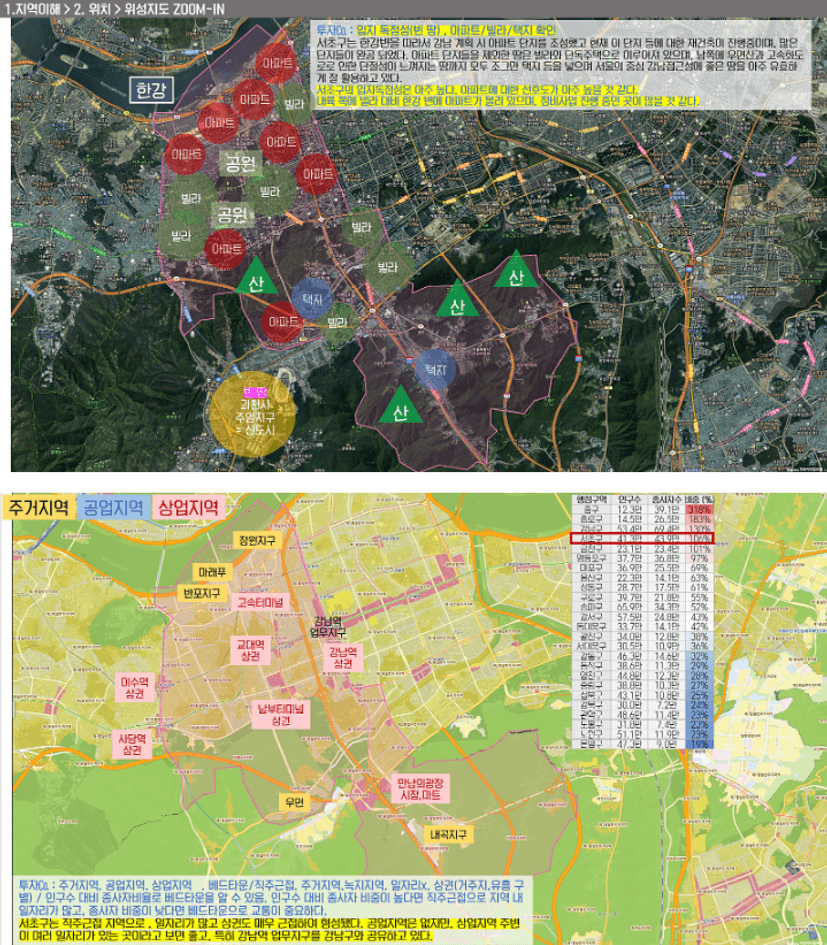
Task: Click the 19% cell at the table bottom
Action: coord(699,744)
